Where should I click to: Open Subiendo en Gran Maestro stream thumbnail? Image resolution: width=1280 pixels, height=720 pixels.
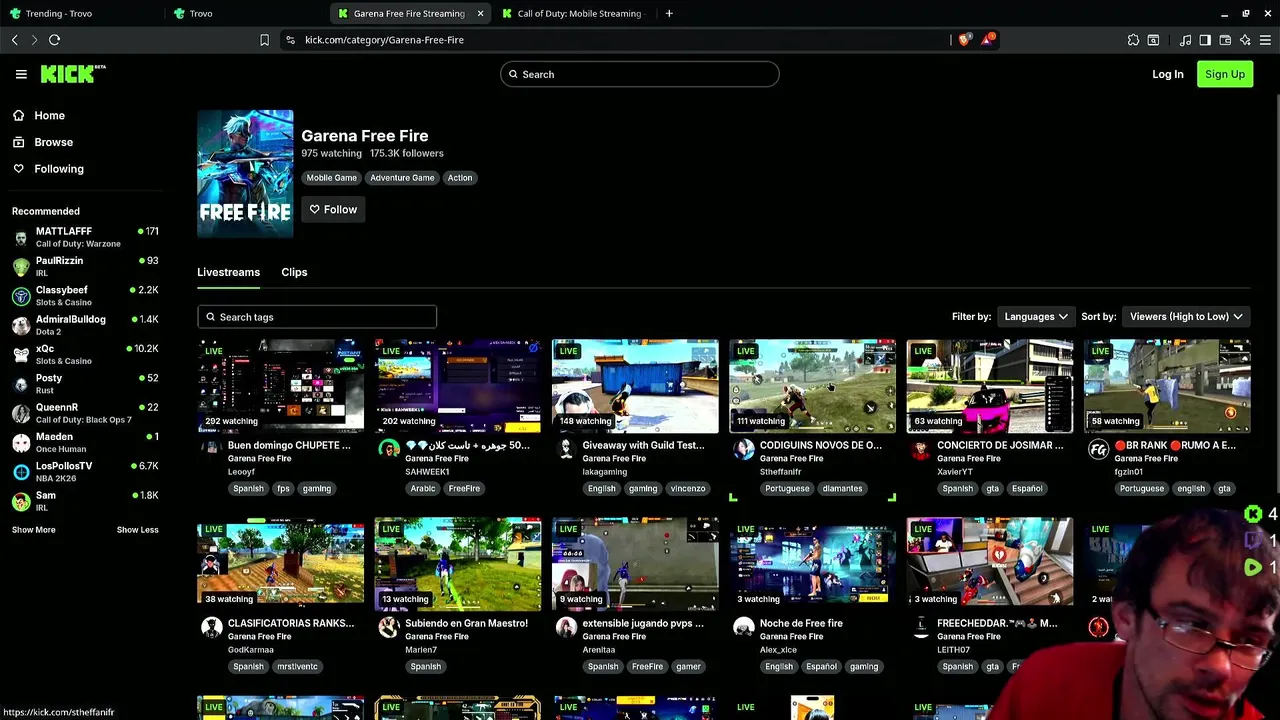pyautogui.click(x=458, y=564)
